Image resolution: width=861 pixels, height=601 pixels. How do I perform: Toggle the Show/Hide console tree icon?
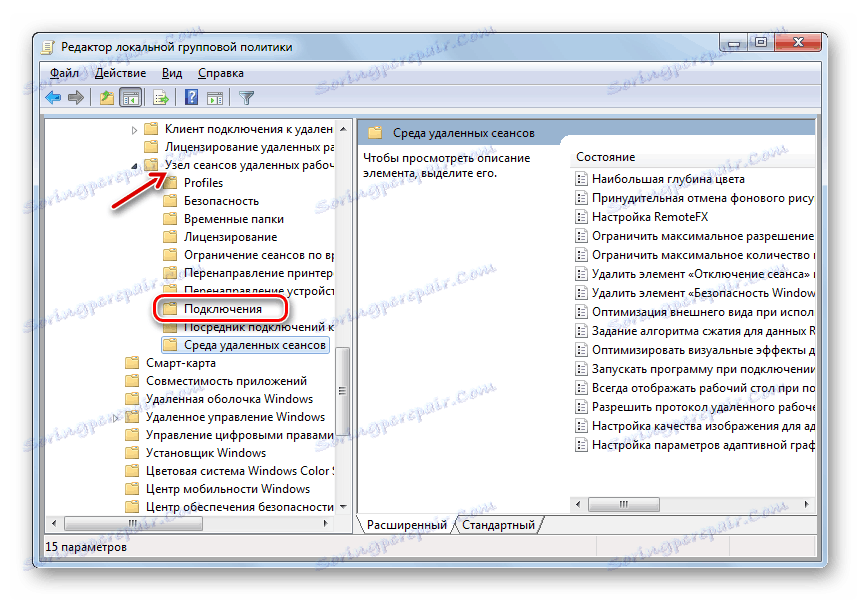131,98
